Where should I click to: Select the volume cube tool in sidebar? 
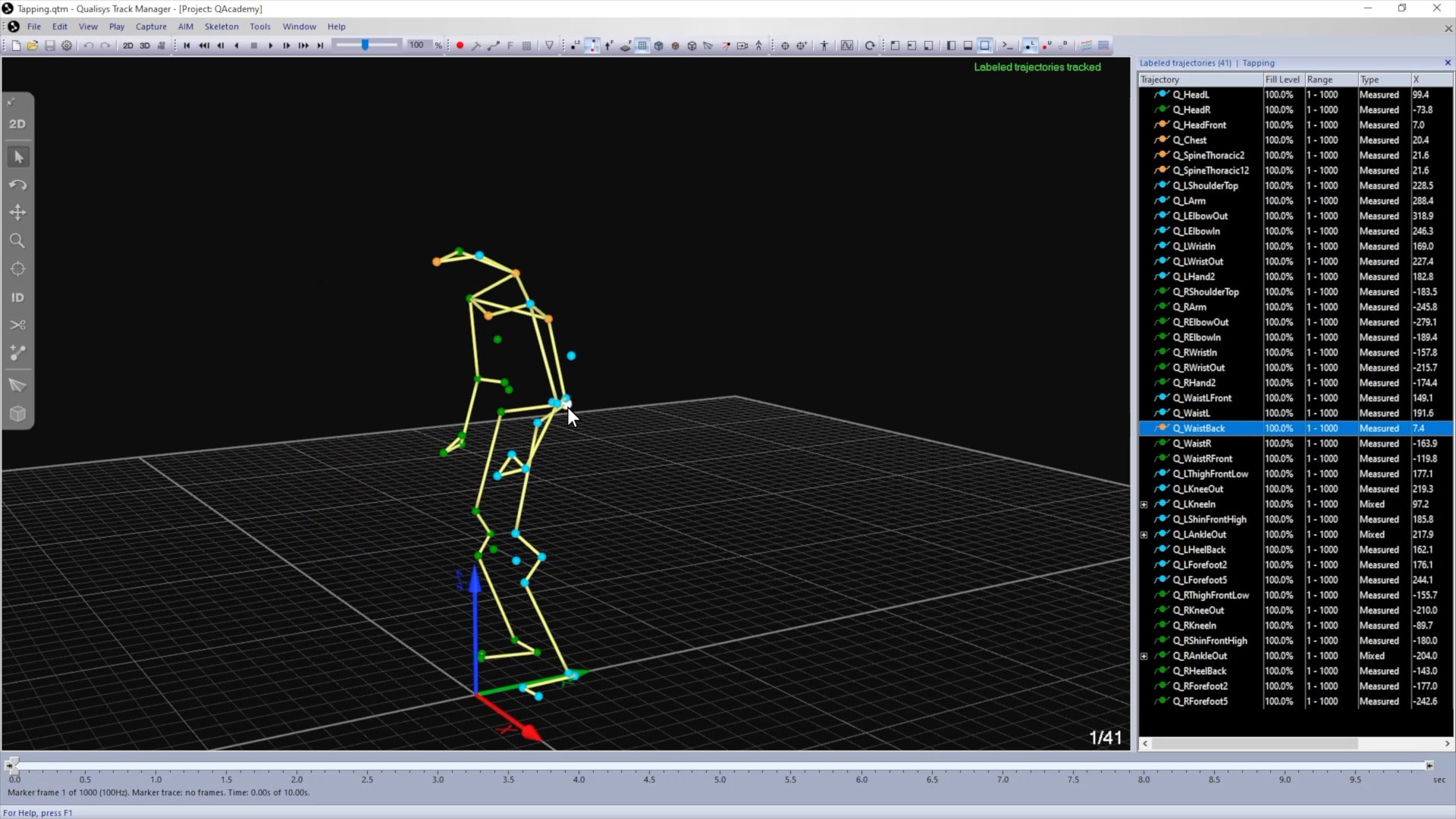tap(17, 414)
